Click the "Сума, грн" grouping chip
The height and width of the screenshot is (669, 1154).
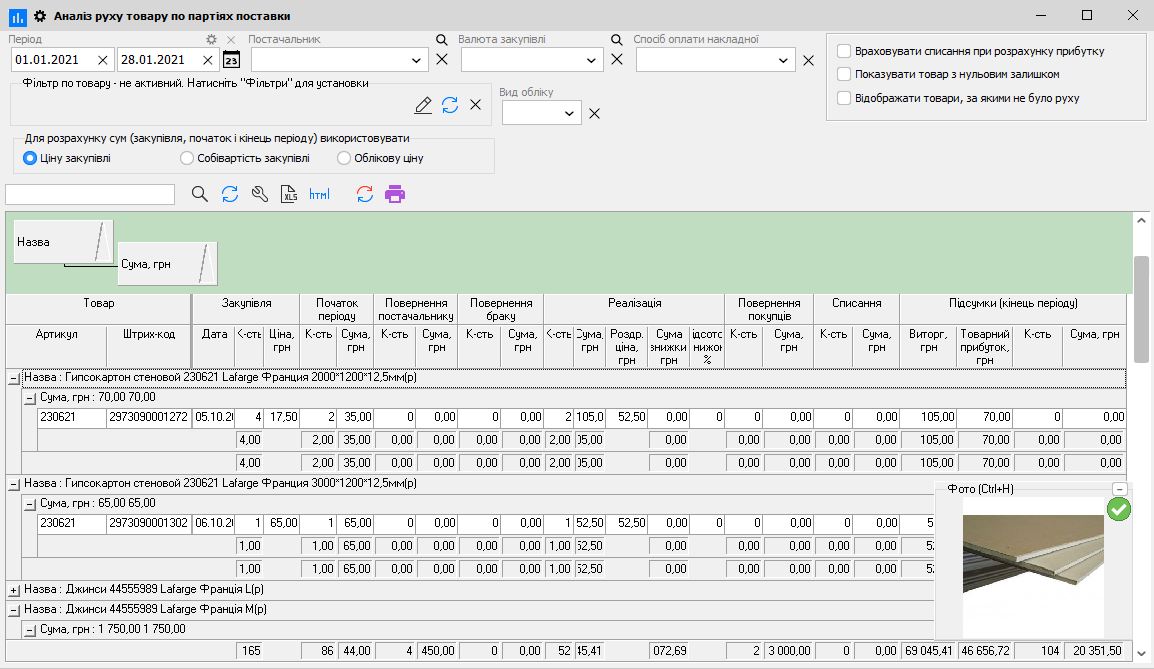(166, 264)
